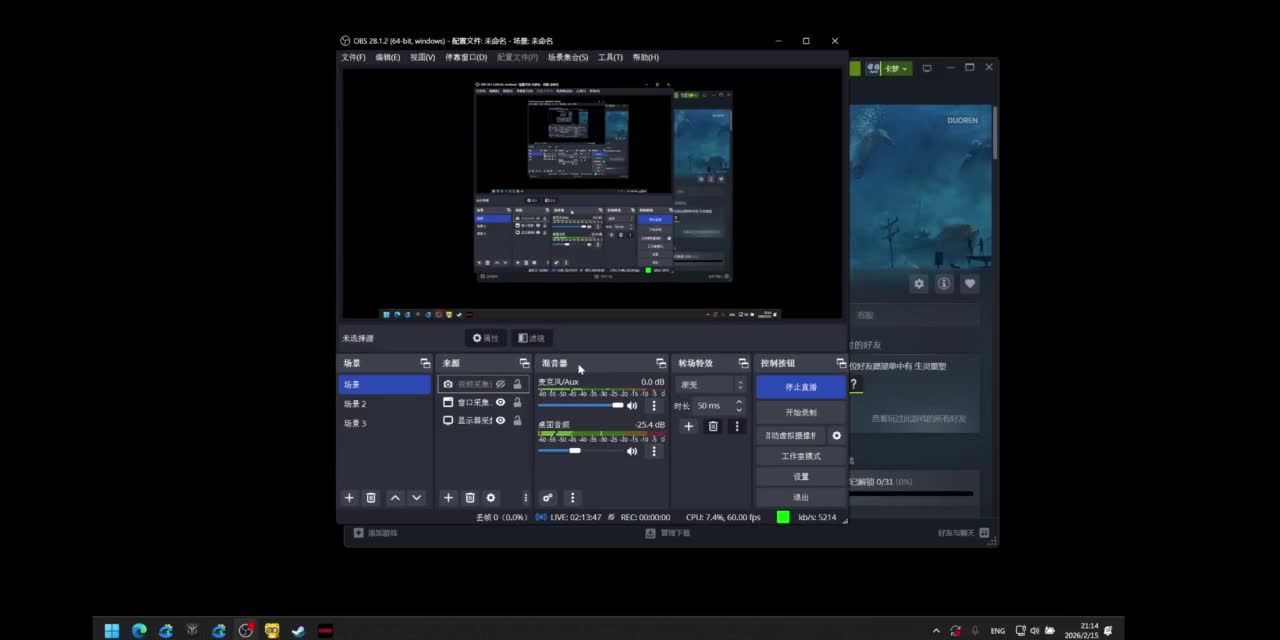
Task: Increase transition duration stepper
Action: click(x=739, y=402)
